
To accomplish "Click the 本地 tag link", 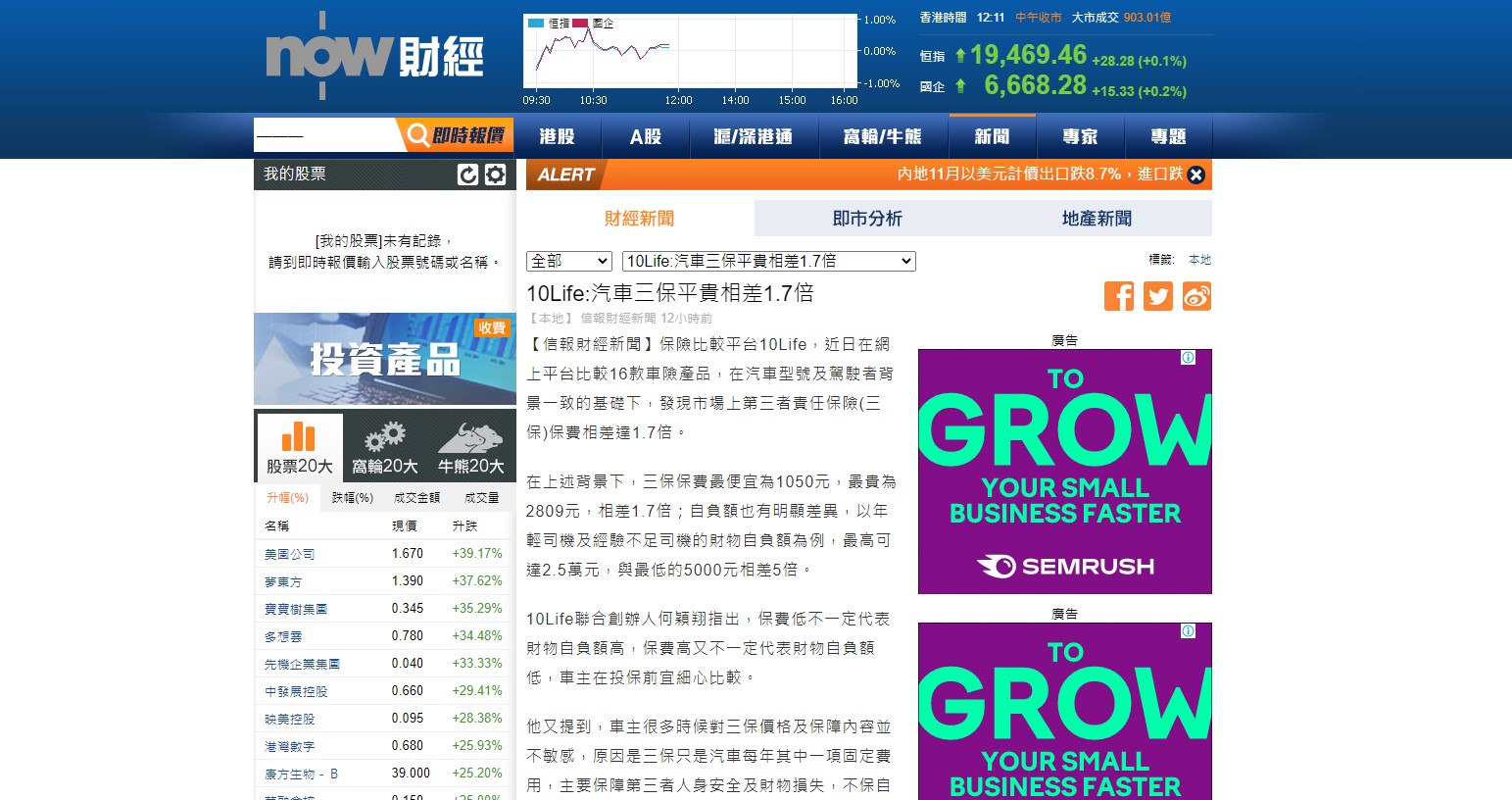I will pos(1200,260).
